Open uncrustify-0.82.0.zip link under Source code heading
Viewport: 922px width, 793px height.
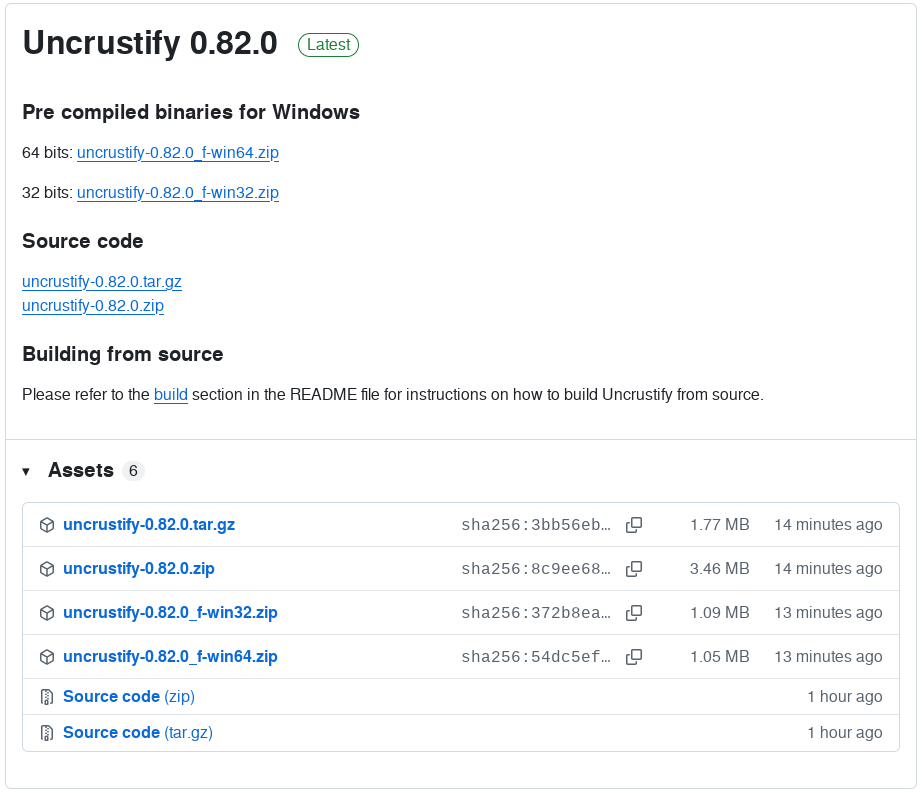pyautogui.click(x=93, y=306)
